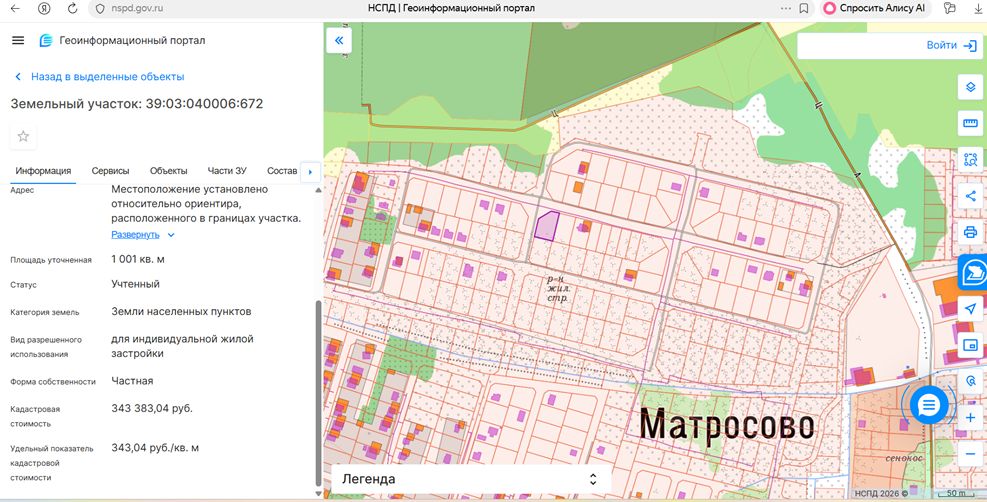Zoom out on the map
Image resolution: width=987 pixels, height=502 pixels.
pos(969,453)
